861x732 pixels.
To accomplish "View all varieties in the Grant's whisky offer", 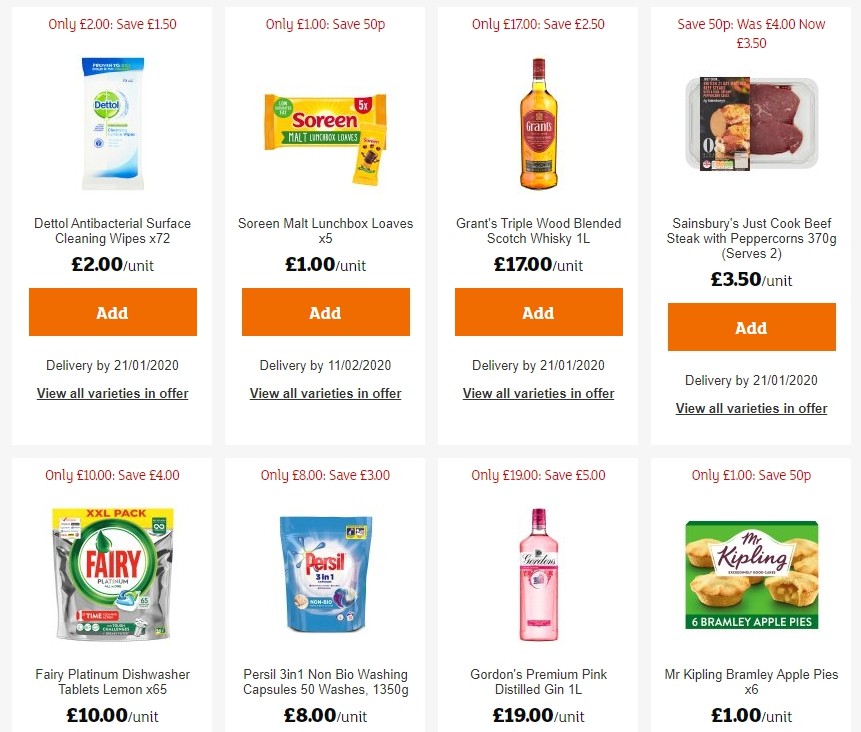I will pos(538,393).
